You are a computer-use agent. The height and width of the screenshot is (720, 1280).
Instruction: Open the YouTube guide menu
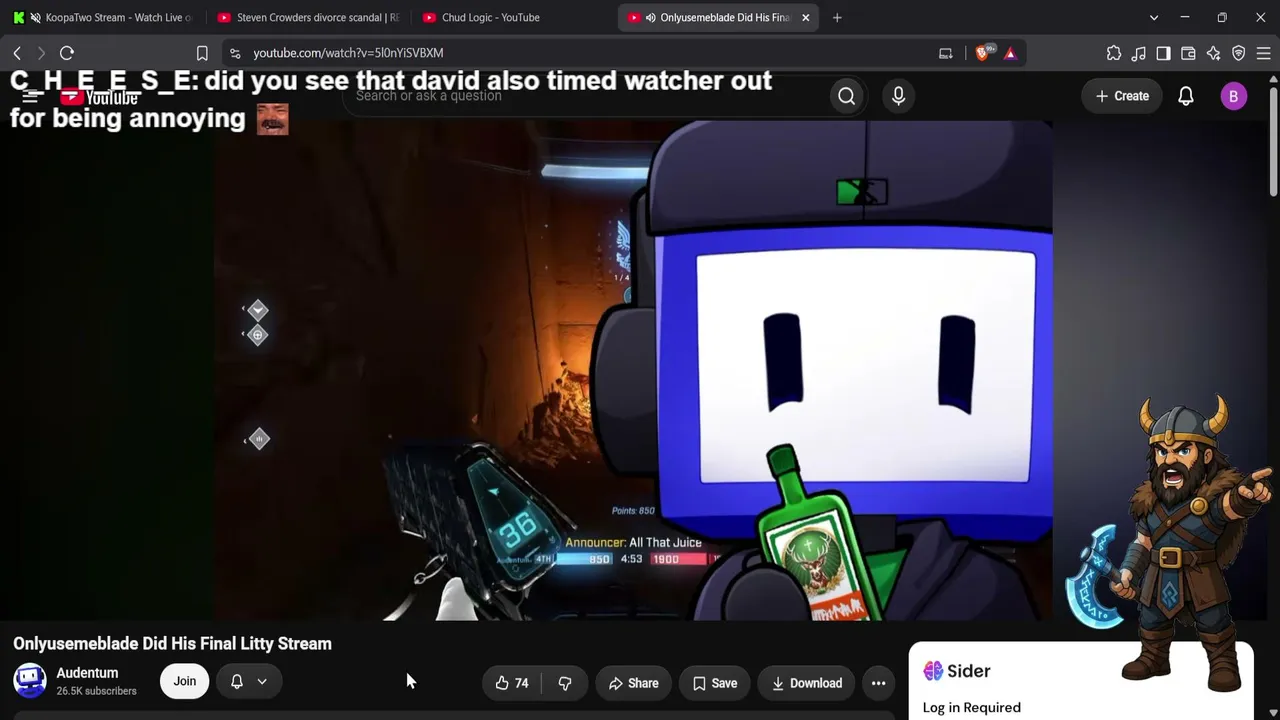coord(31,96)
